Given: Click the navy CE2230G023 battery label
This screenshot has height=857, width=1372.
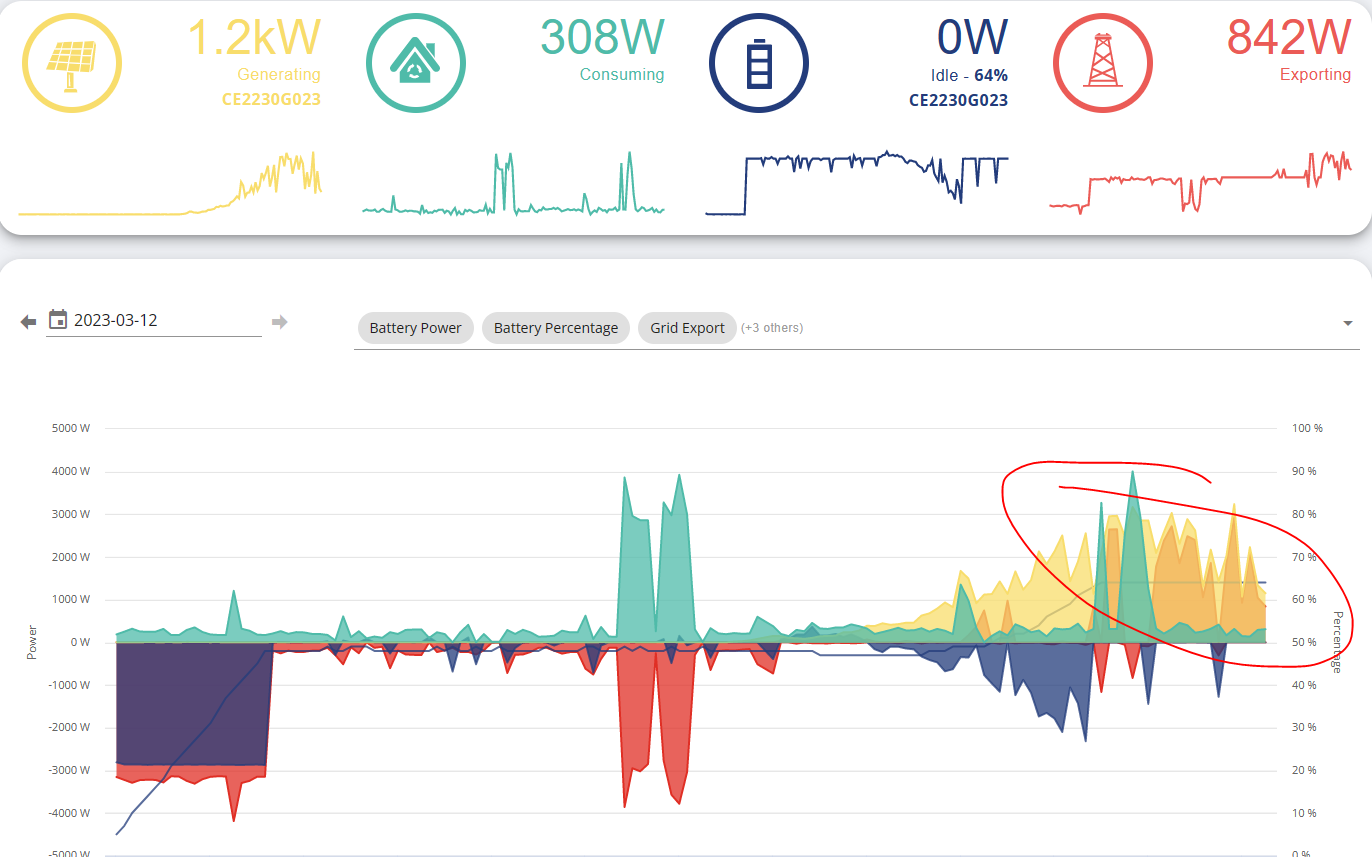Looking at the screenshot, I should pos(958,100).
